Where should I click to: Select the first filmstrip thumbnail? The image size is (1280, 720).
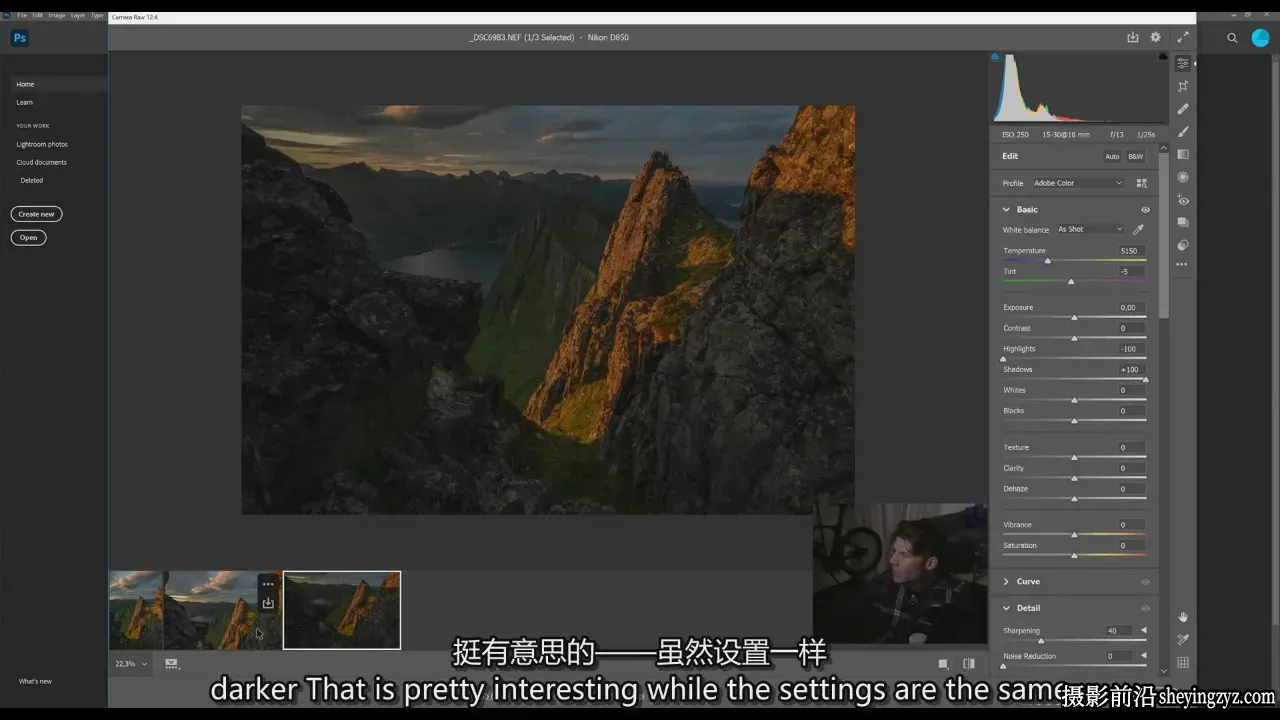136,610
